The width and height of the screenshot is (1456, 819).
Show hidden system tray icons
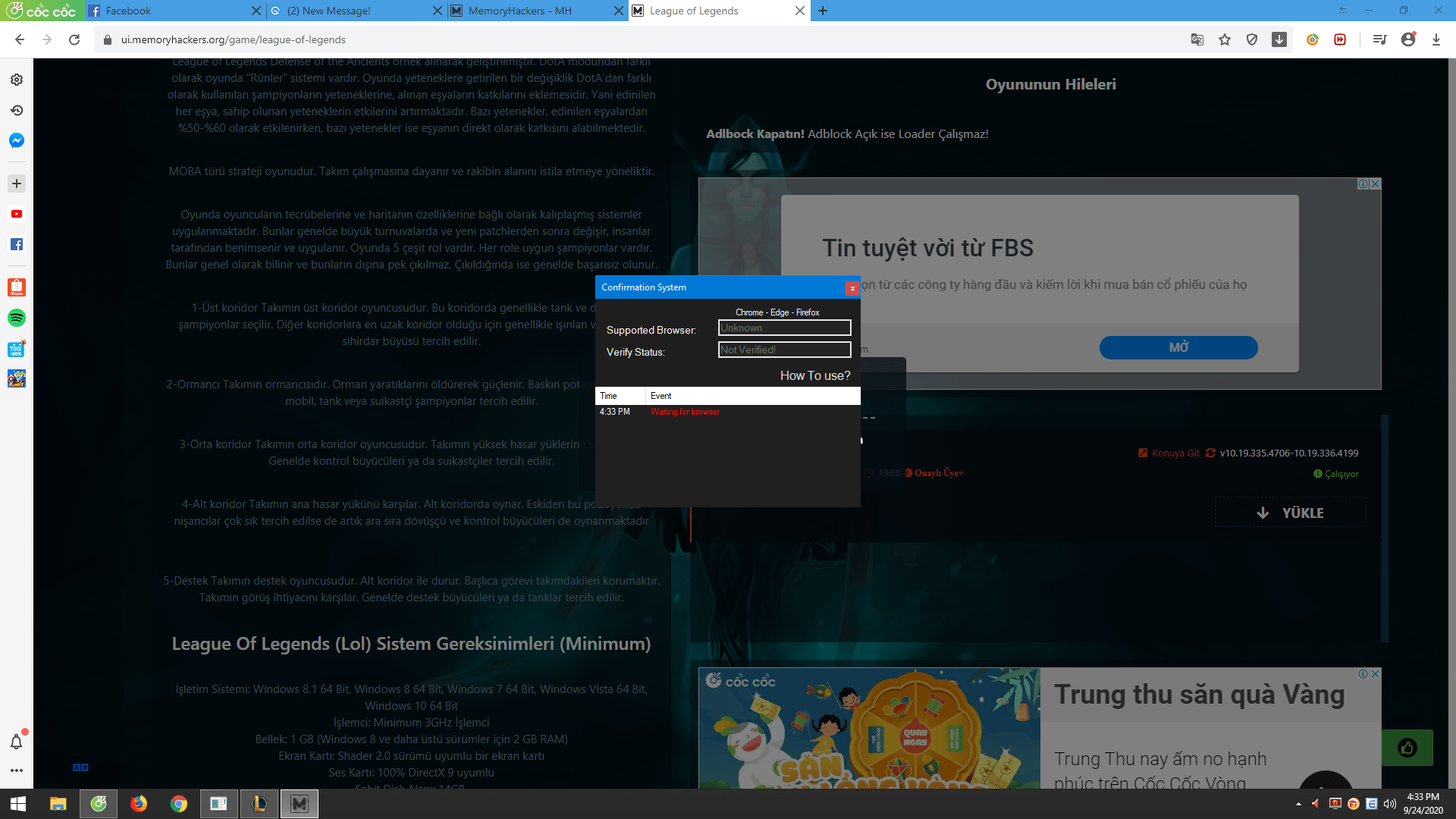click(x=1298, y=804)
